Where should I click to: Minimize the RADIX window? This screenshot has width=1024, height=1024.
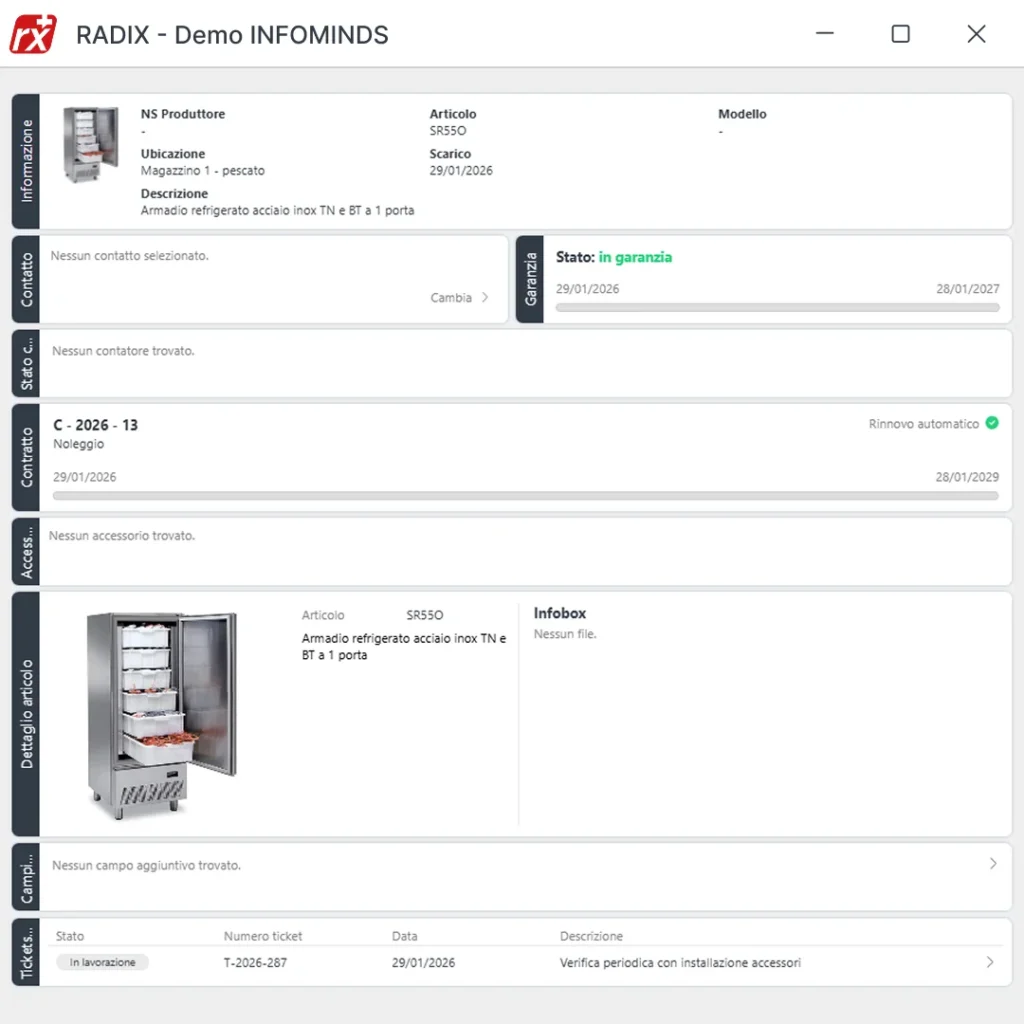coord(825,34)
